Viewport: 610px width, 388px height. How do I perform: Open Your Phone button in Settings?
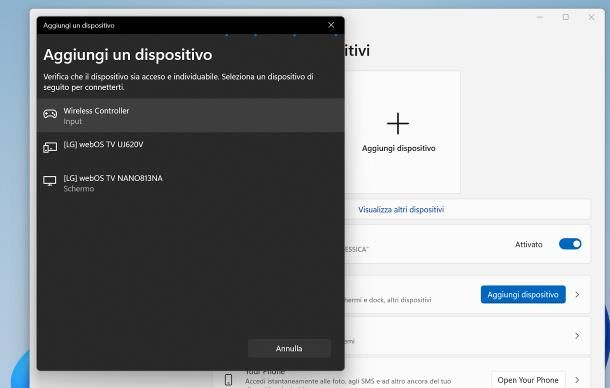tap(528, 380)
